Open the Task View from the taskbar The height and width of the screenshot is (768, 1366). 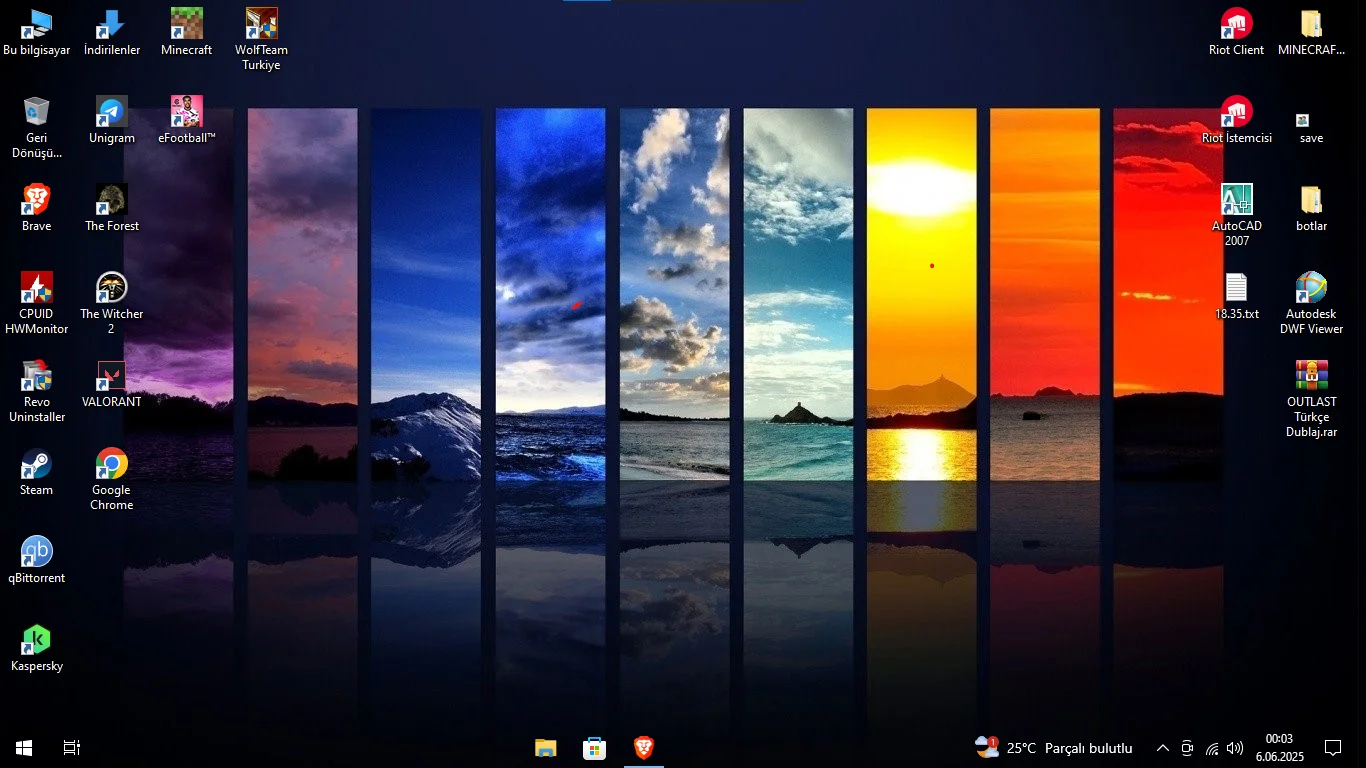click(x=70, y=747)
